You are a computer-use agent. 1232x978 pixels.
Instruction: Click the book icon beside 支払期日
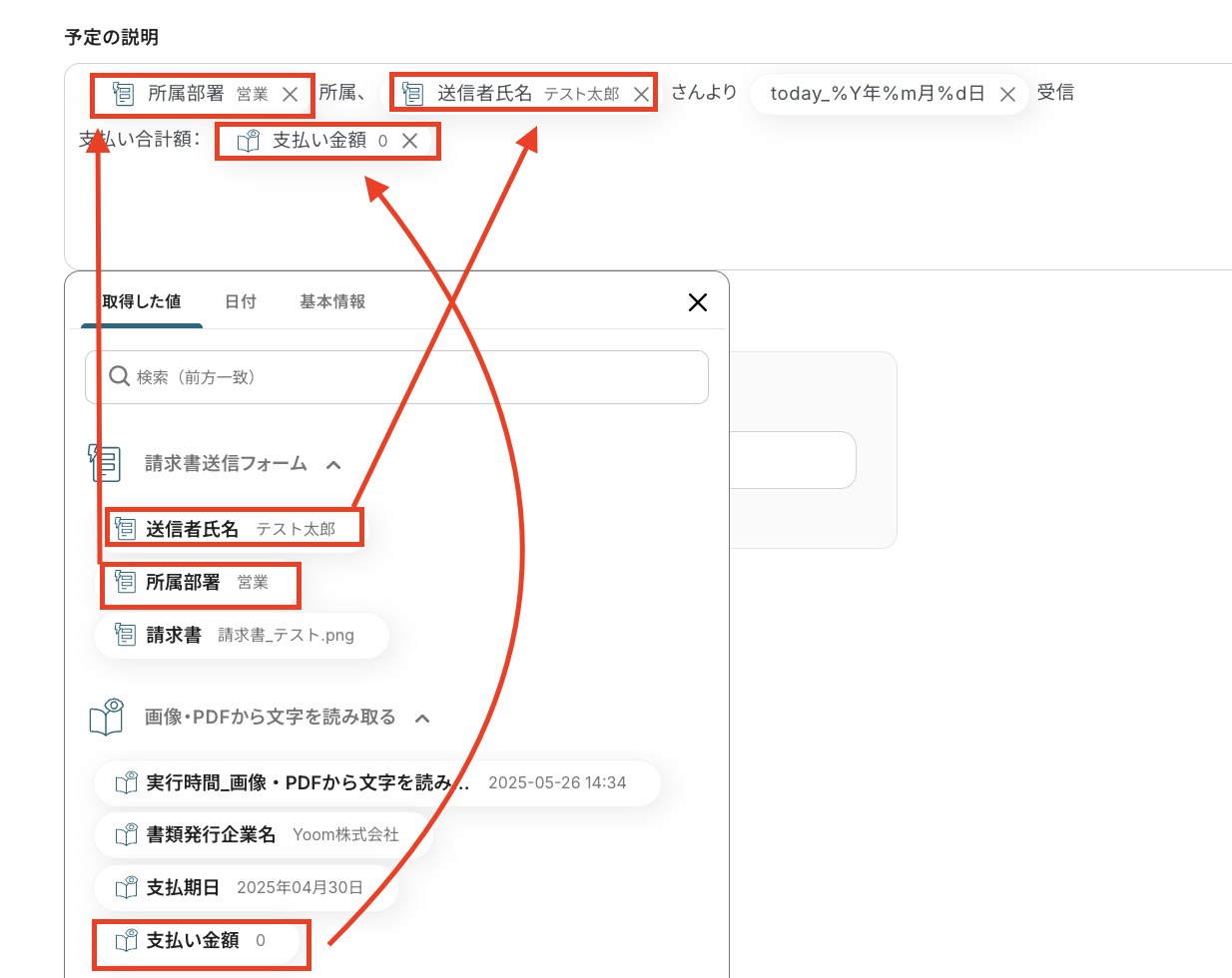126,887
